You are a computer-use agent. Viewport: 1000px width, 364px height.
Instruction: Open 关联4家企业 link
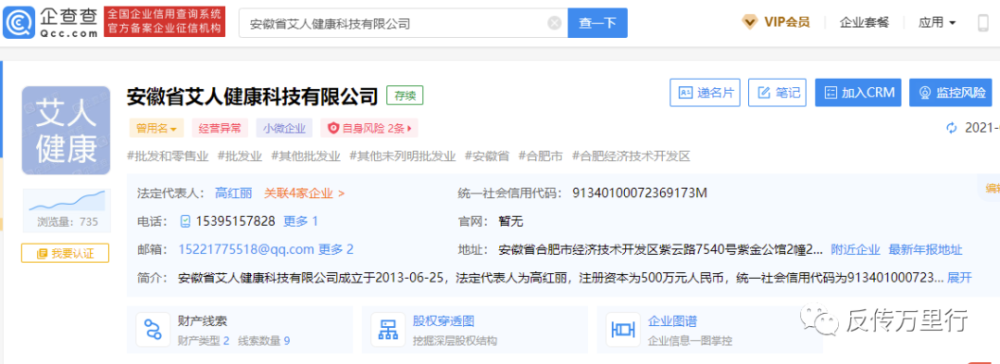[x=304, y=193]
